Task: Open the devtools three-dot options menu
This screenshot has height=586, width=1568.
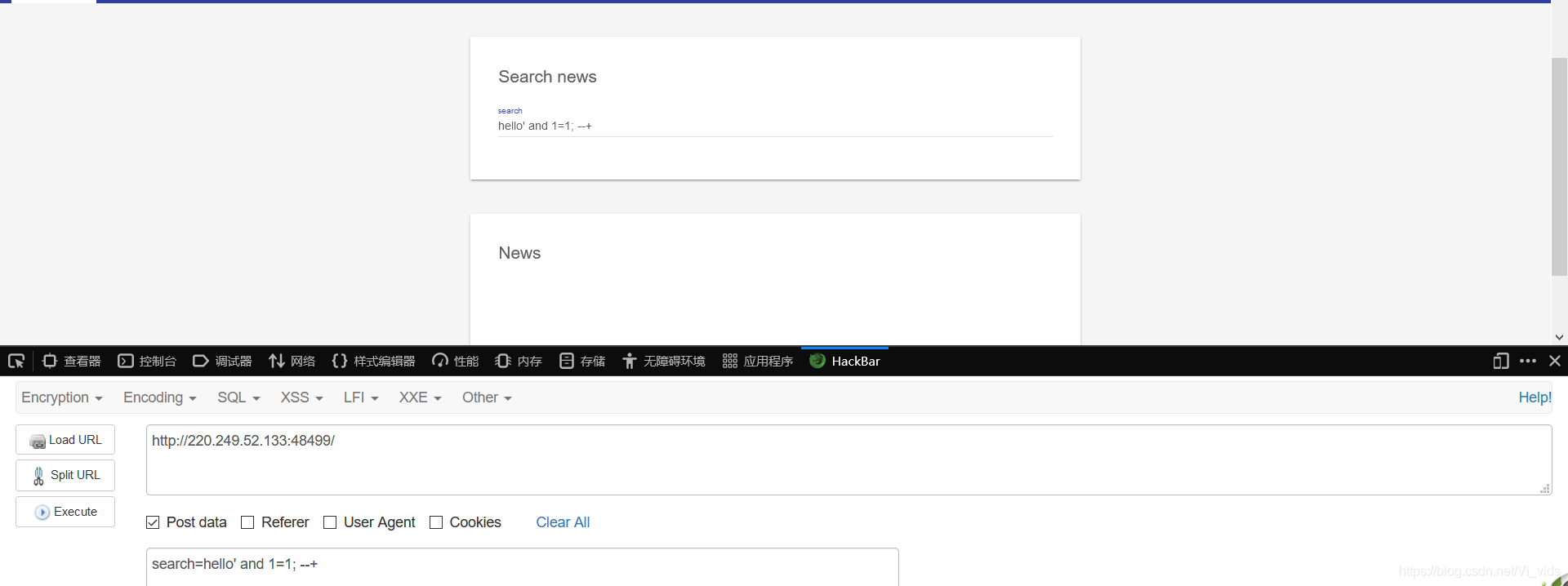Action: coord(1528,361)
